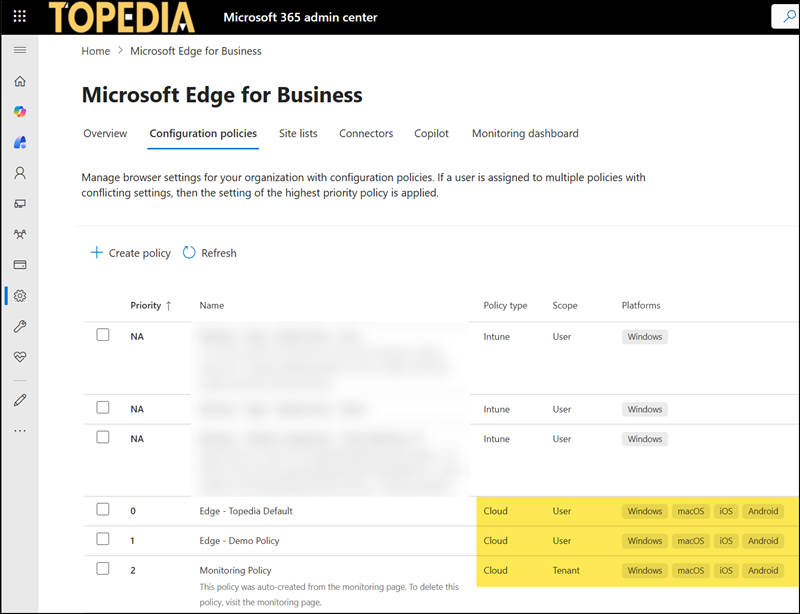
Task: Expand more sidebar options via the ellipsis
Action: coord(21,429)
